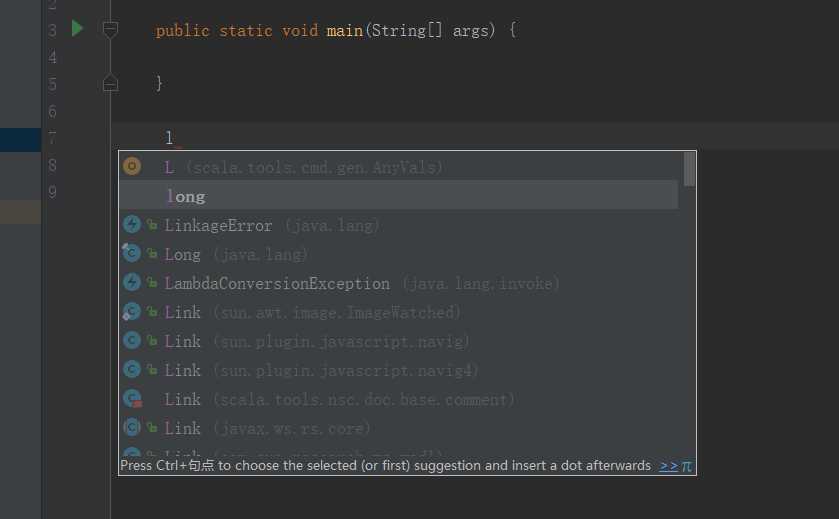Collapse the main method fold marker

click(111, 31)
